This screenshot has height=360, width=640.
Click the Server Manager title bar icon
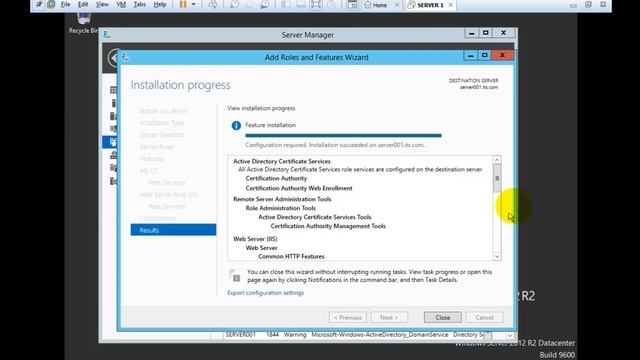tap(107, 35)
